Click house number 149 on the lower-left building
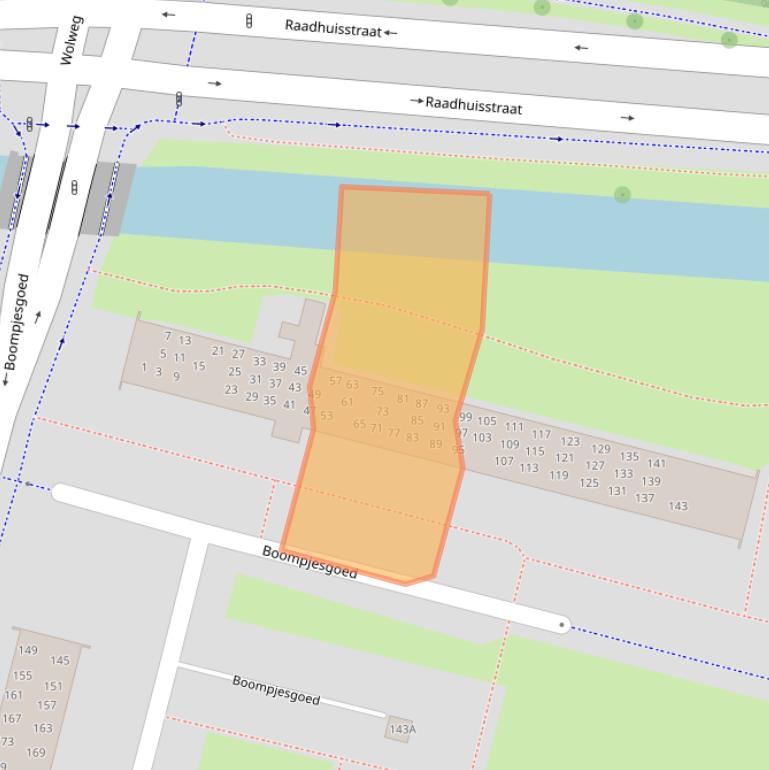This screenshot has width=769, height=770. point(28,651)
